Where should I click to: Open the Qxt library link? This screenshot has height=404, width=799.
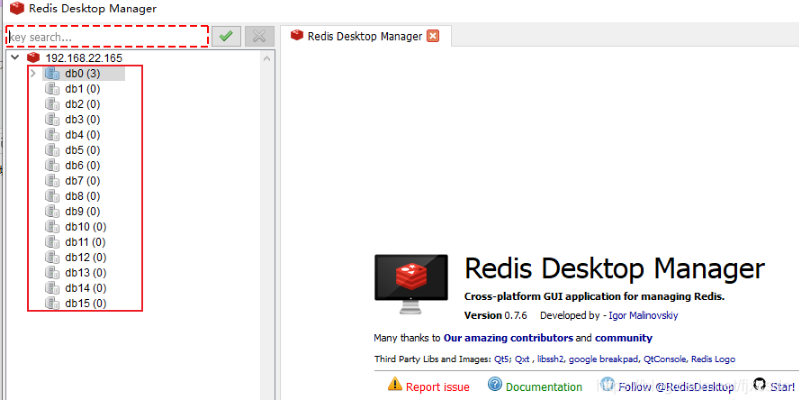(x=522, y=359)
